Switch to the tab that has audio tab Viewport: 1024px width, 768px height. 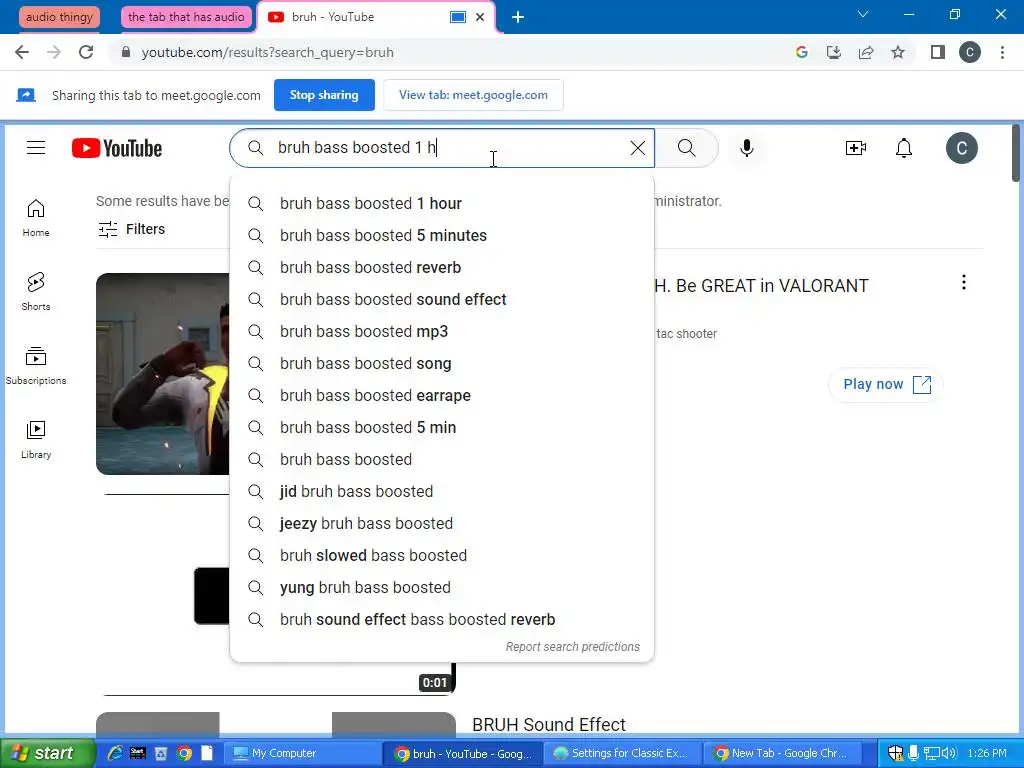click(x=186, y=17)
